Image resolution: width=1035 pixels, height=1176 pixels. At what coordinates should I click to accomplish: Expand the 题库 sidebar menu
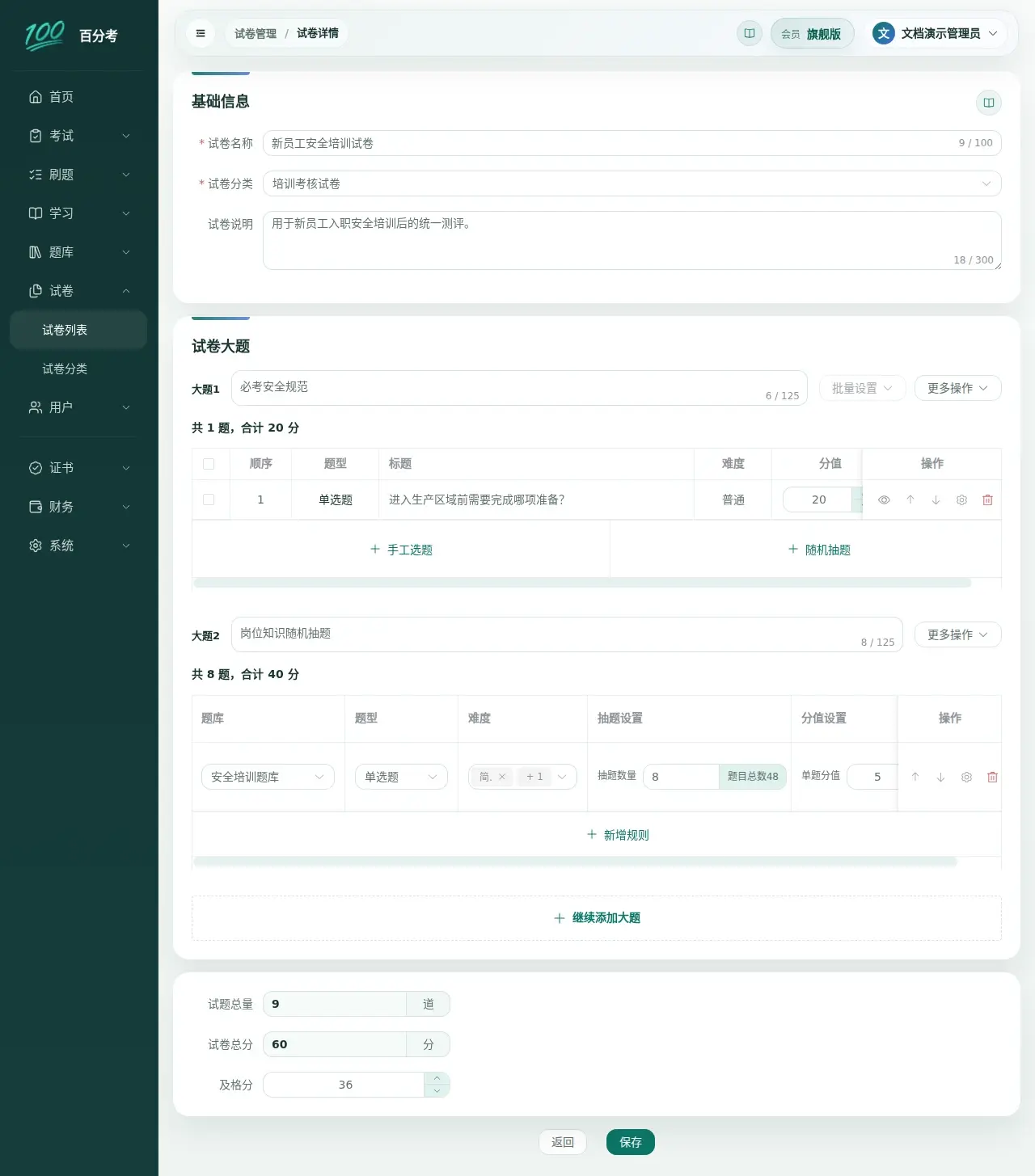click(x=78, y=252)
